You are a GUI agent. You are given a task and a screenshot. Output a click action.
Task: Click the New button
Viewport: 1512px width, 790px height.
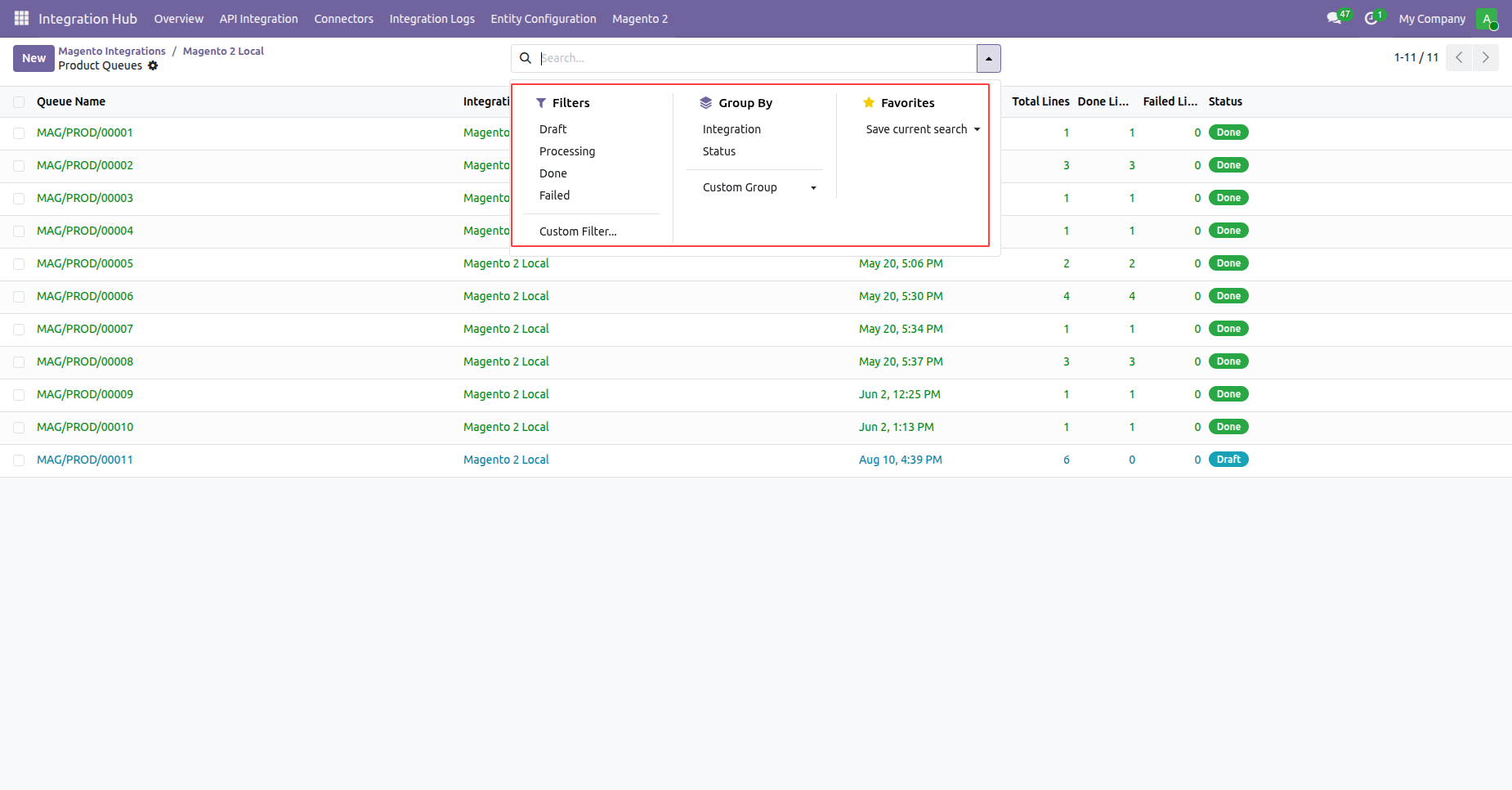[x=34, y=58]
